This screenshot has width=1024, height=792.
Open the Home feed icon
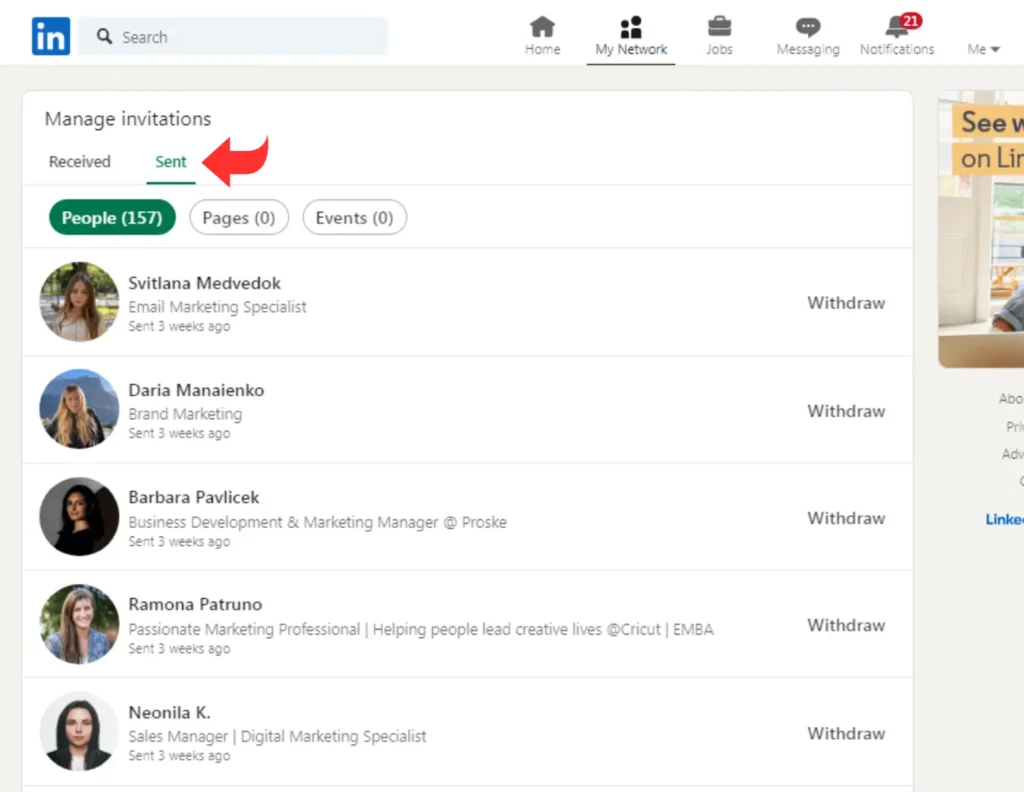542,28
